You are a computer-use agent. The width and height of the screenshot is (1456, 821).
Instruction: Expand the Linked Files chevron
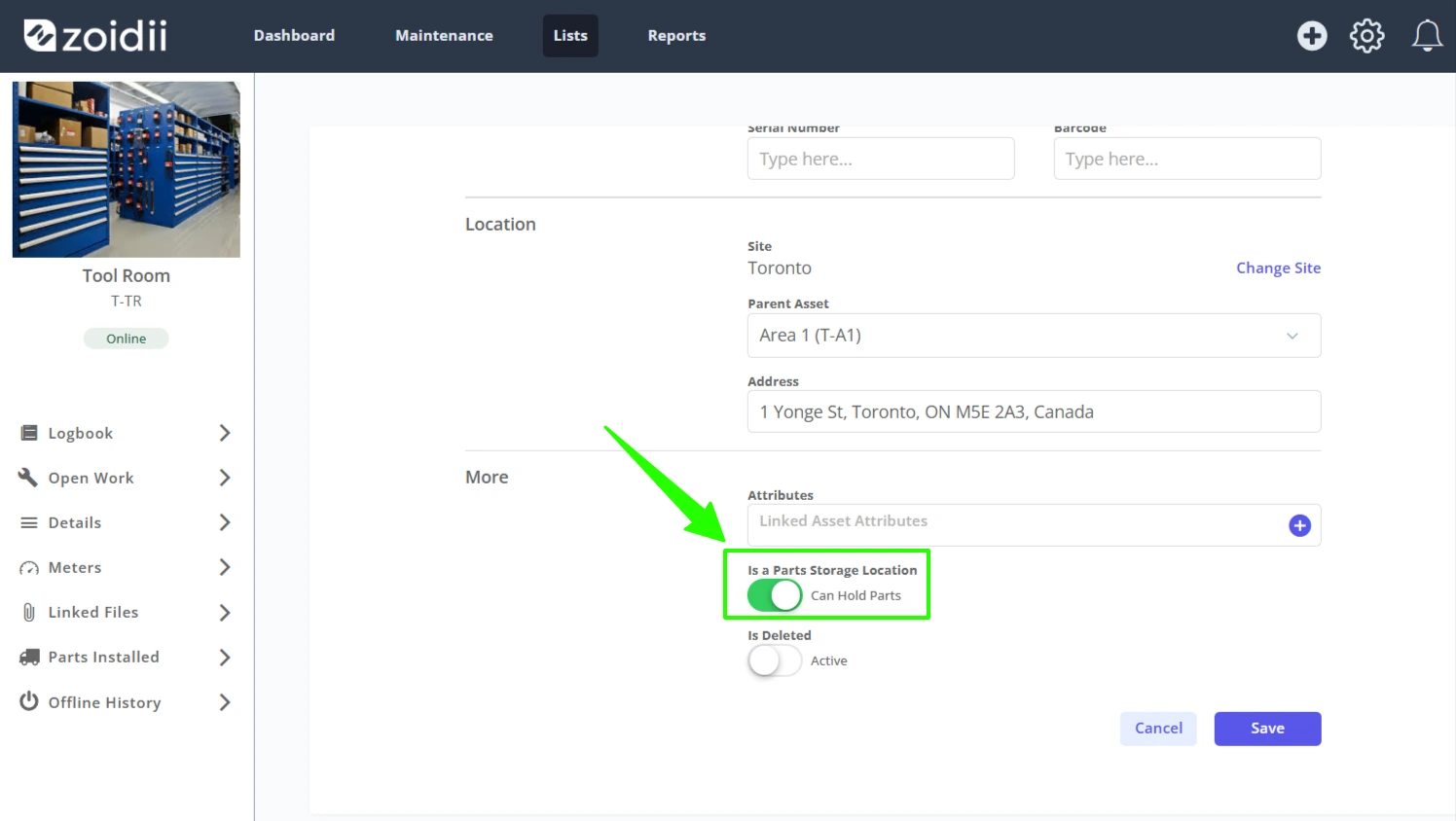(x=225, y=612)
